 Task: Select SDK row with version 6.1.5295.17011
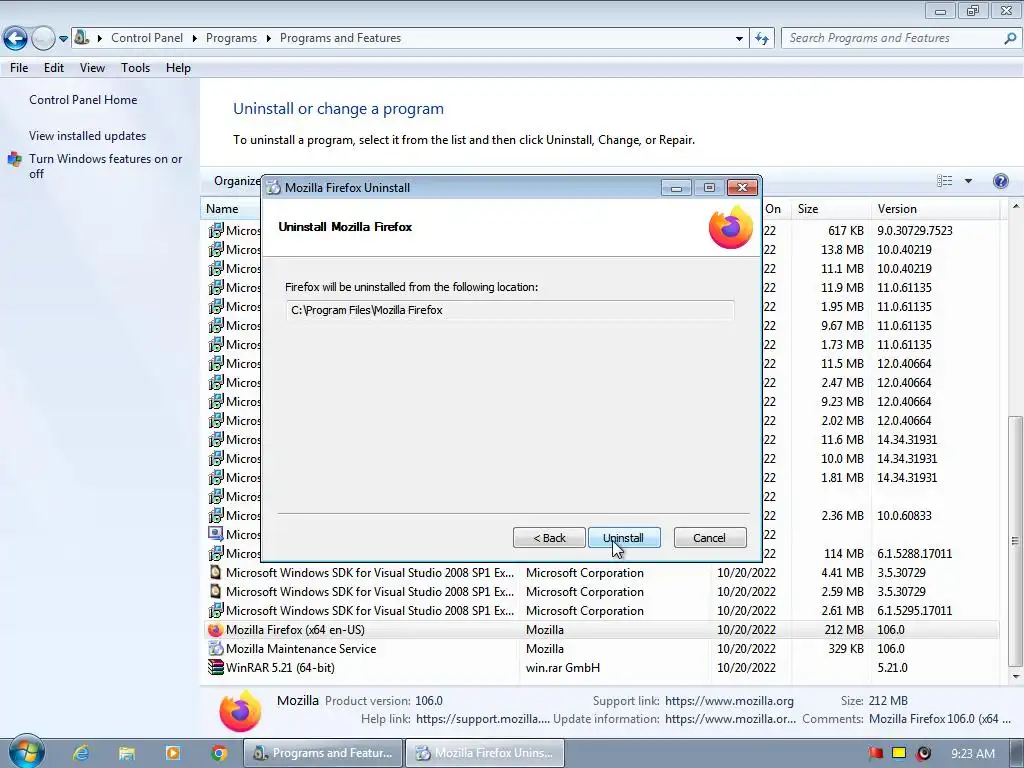[x=602, y=611]
